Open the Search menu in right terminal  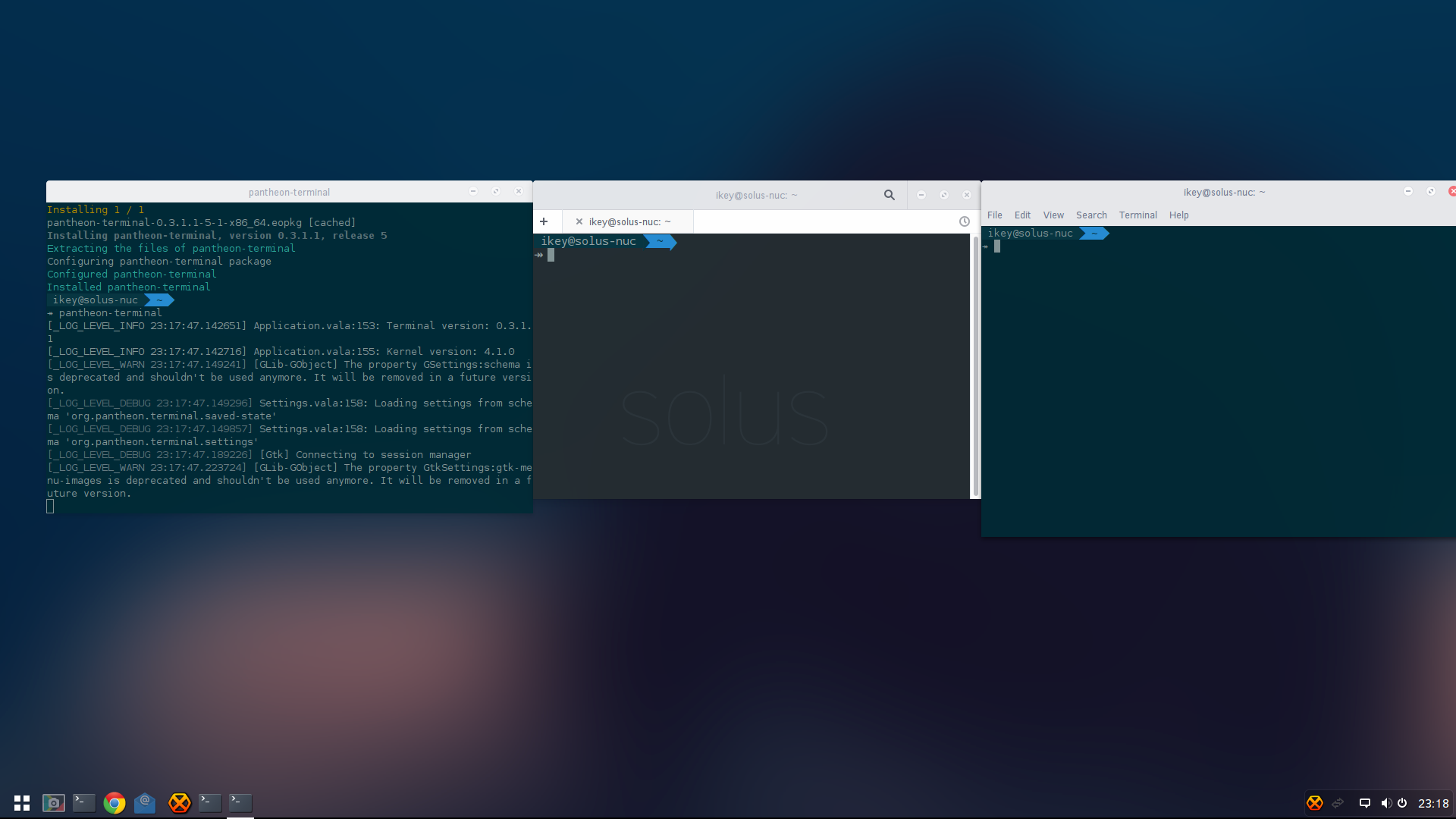pos(1091,215)
